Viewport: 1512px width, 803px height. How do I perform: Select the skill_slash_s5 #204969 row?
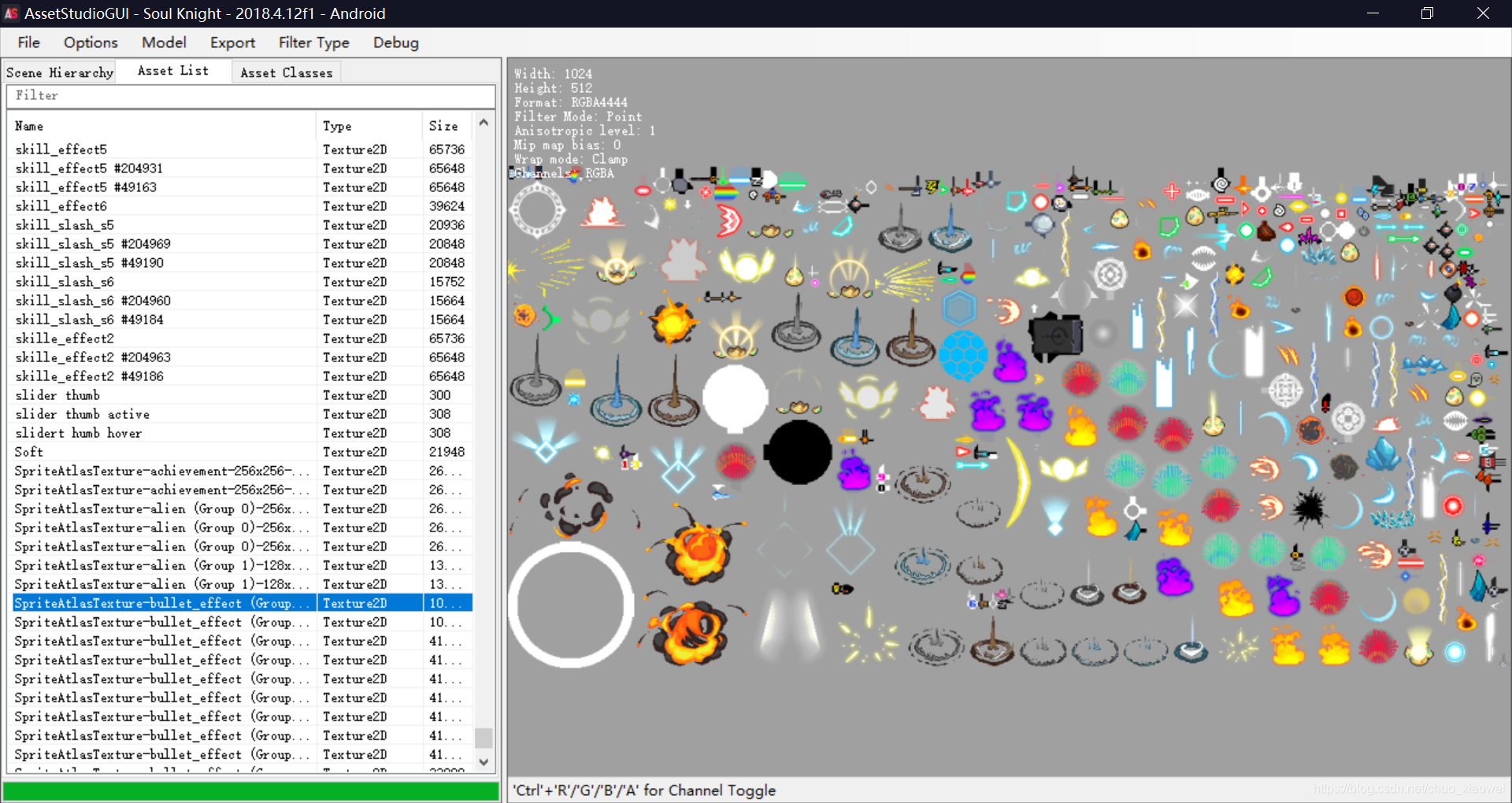(x=243, y=244)
